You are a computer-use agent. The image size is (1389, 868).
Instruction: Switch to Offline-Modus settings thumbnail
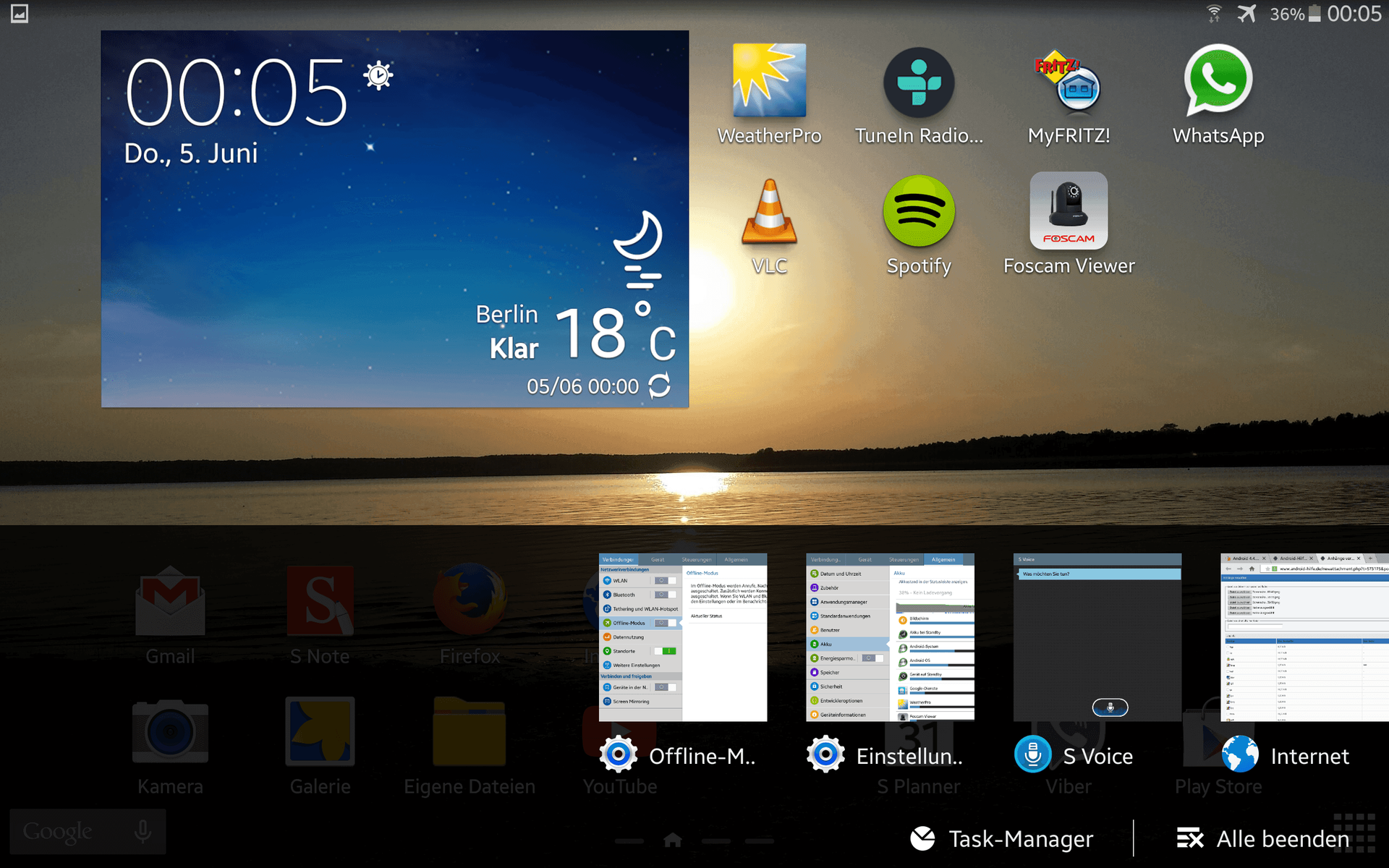pyautogui.click(x=683, y=637)
